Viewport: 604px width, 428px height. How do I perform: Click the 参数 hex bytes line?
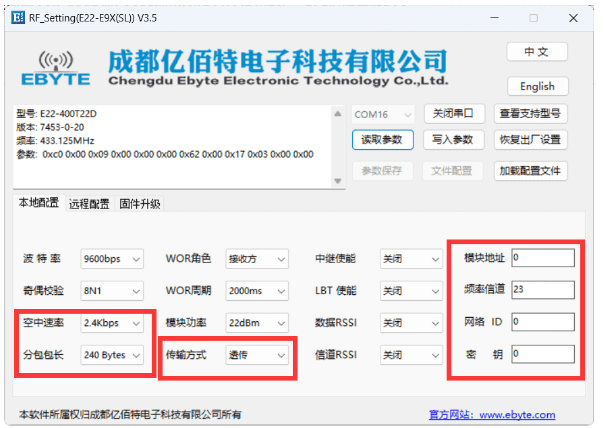point(165,154)
